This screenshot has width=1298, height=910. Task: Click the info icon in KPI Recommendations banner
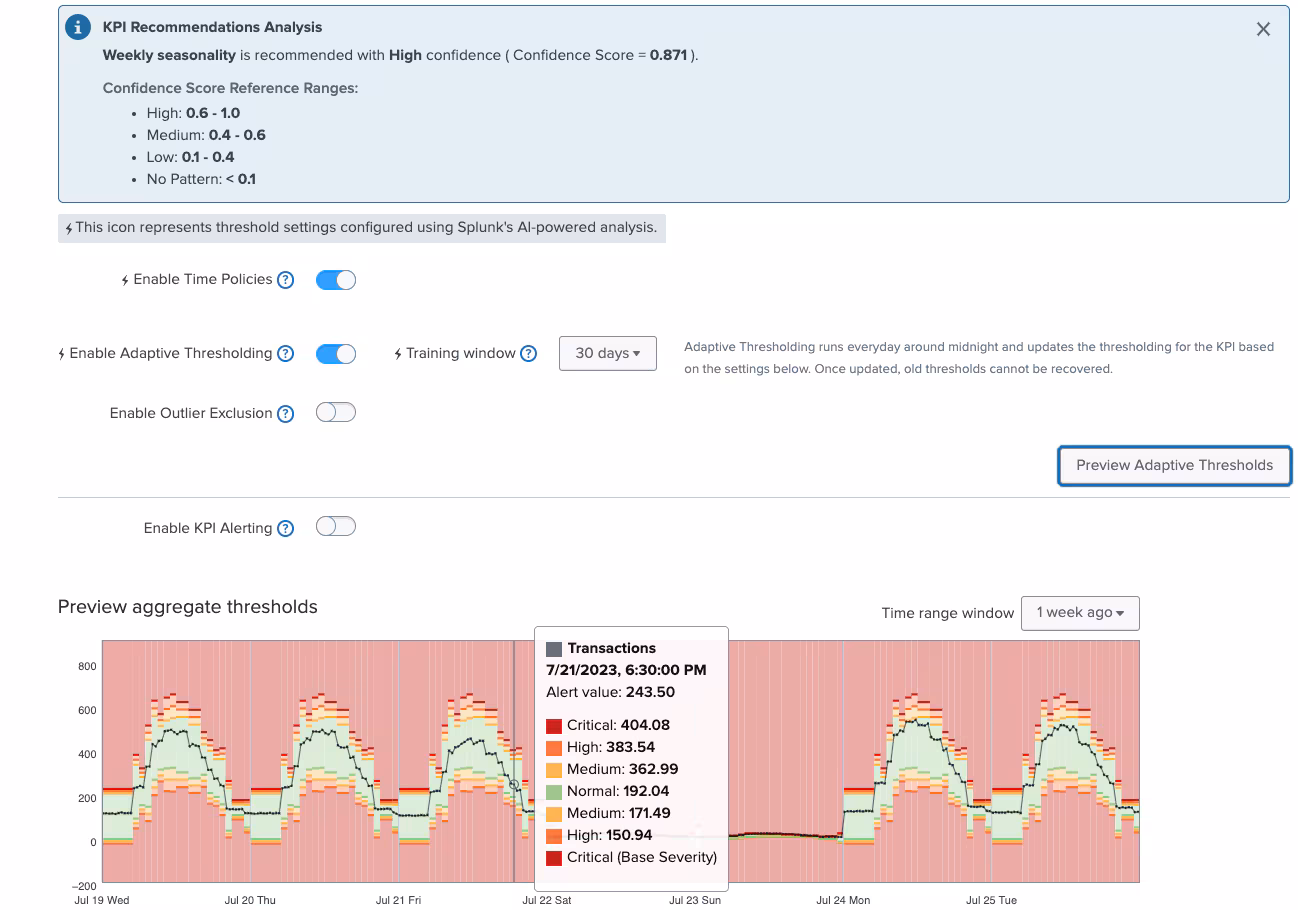point(78,28)
